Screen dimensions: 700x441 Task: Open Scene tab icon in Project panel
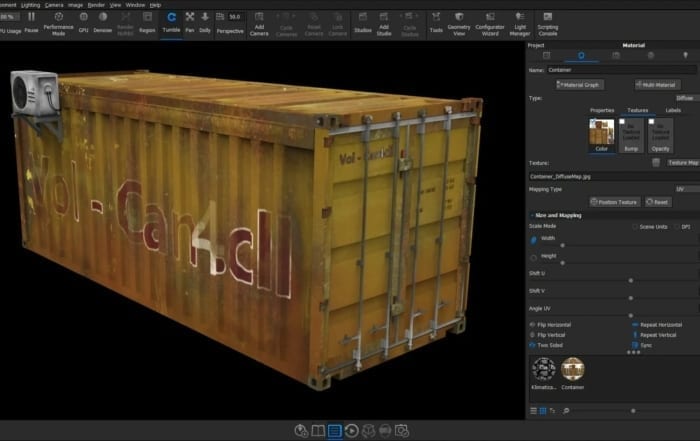[x=546, y=55]
